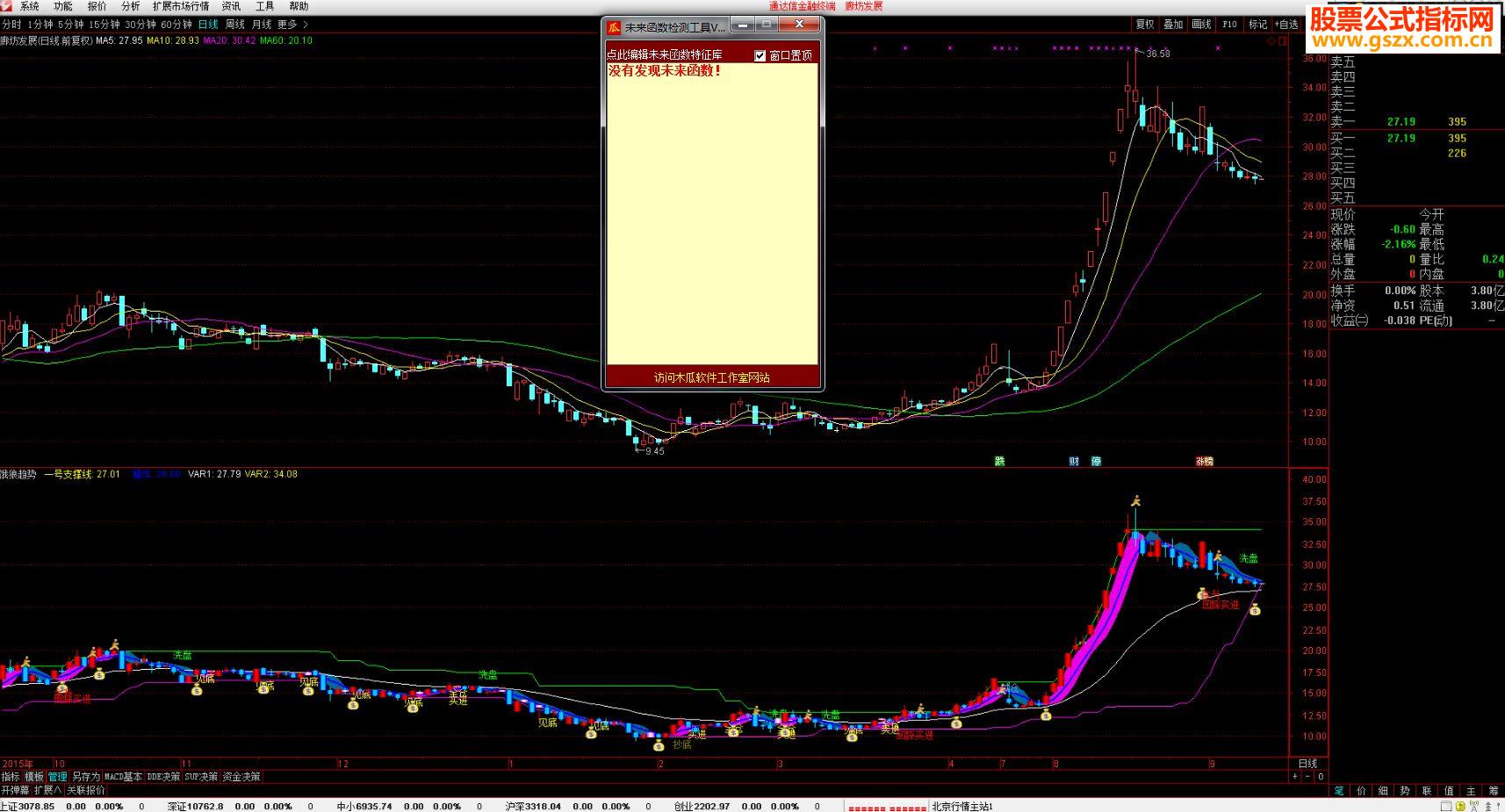The height and width of the screenshot is (812, 1505).
Task: Click the 涨榜 marker below main chart
Action: coord(1204,461)
